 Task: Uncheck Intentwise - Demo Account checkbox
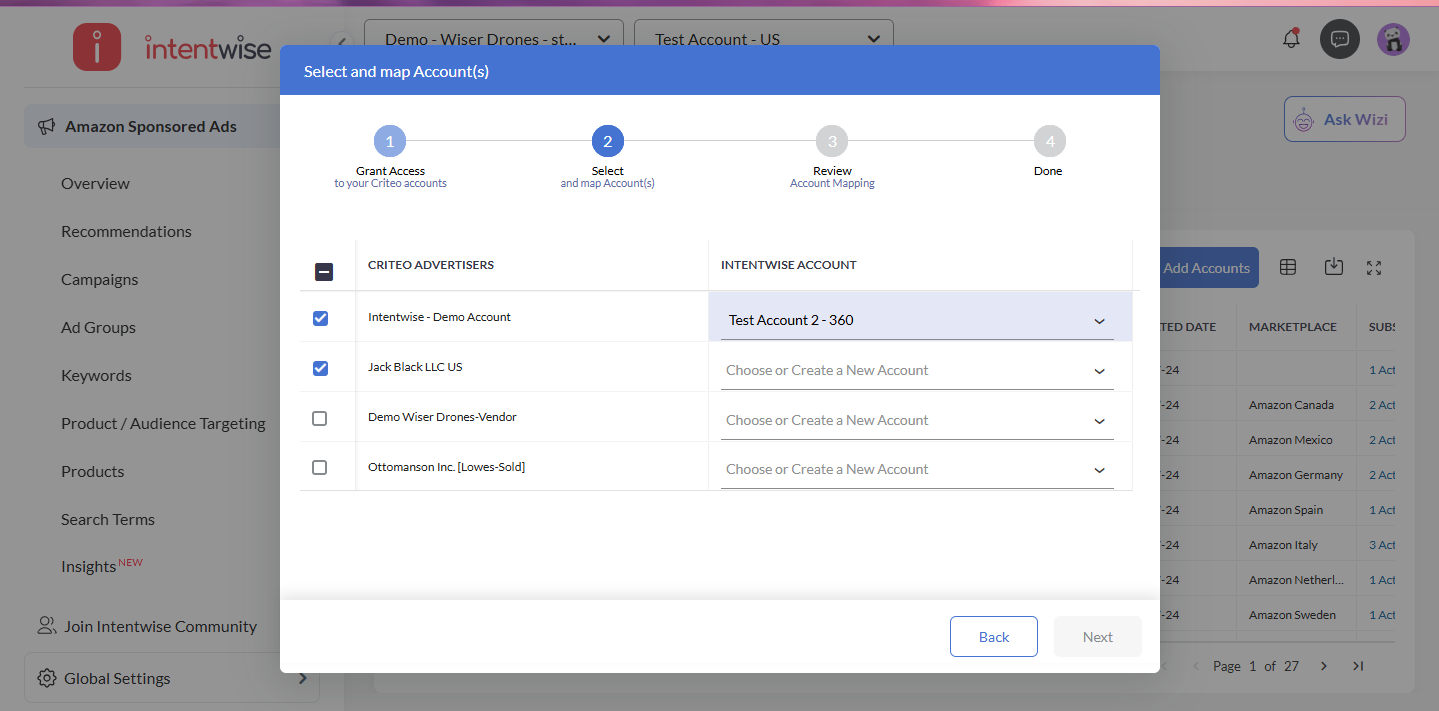coord(320,318)
